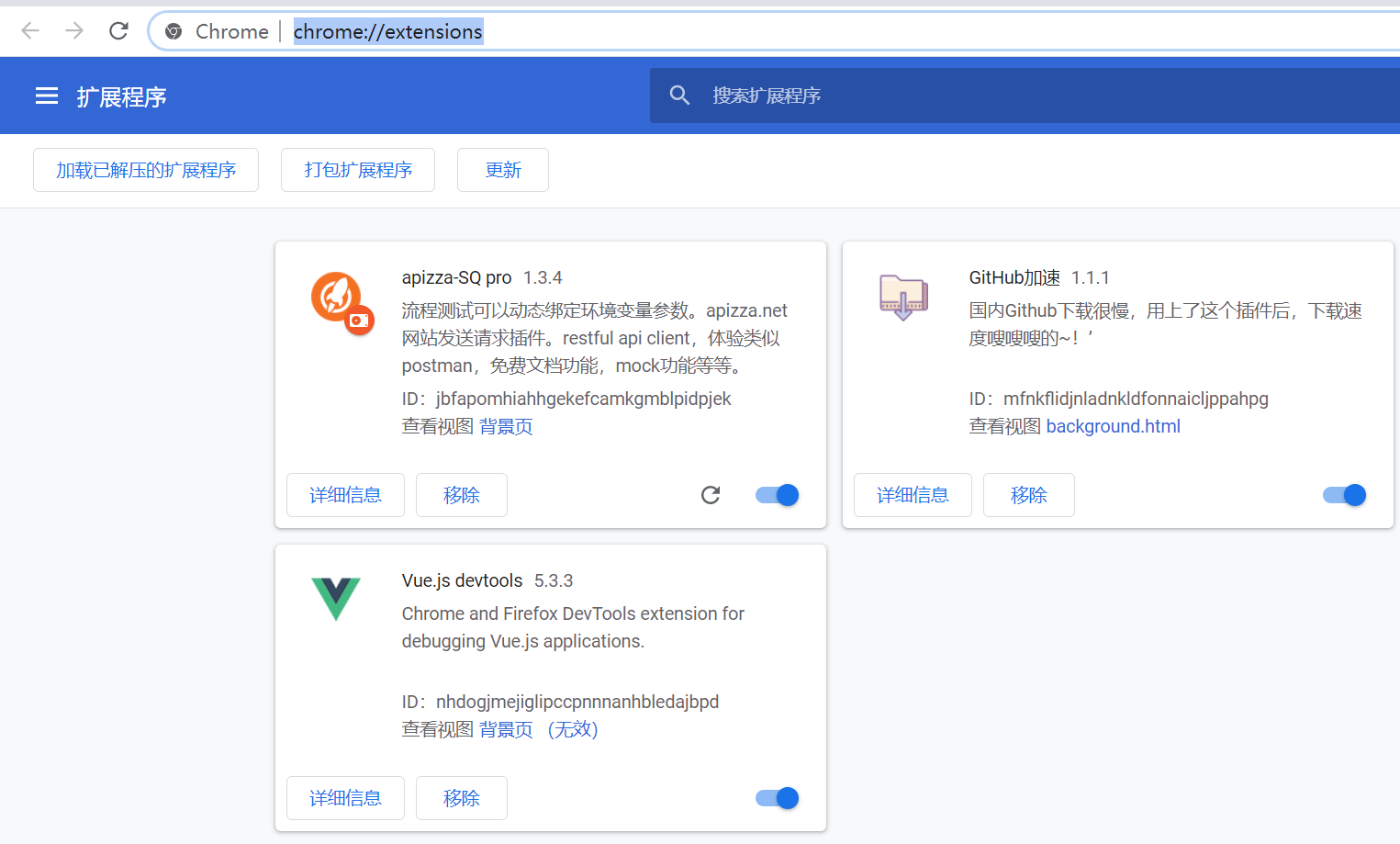Screen dimensions: 1400x844
Task: Disable the apizza-SQ pro extension toggle
Action: (x=778, y=495)
